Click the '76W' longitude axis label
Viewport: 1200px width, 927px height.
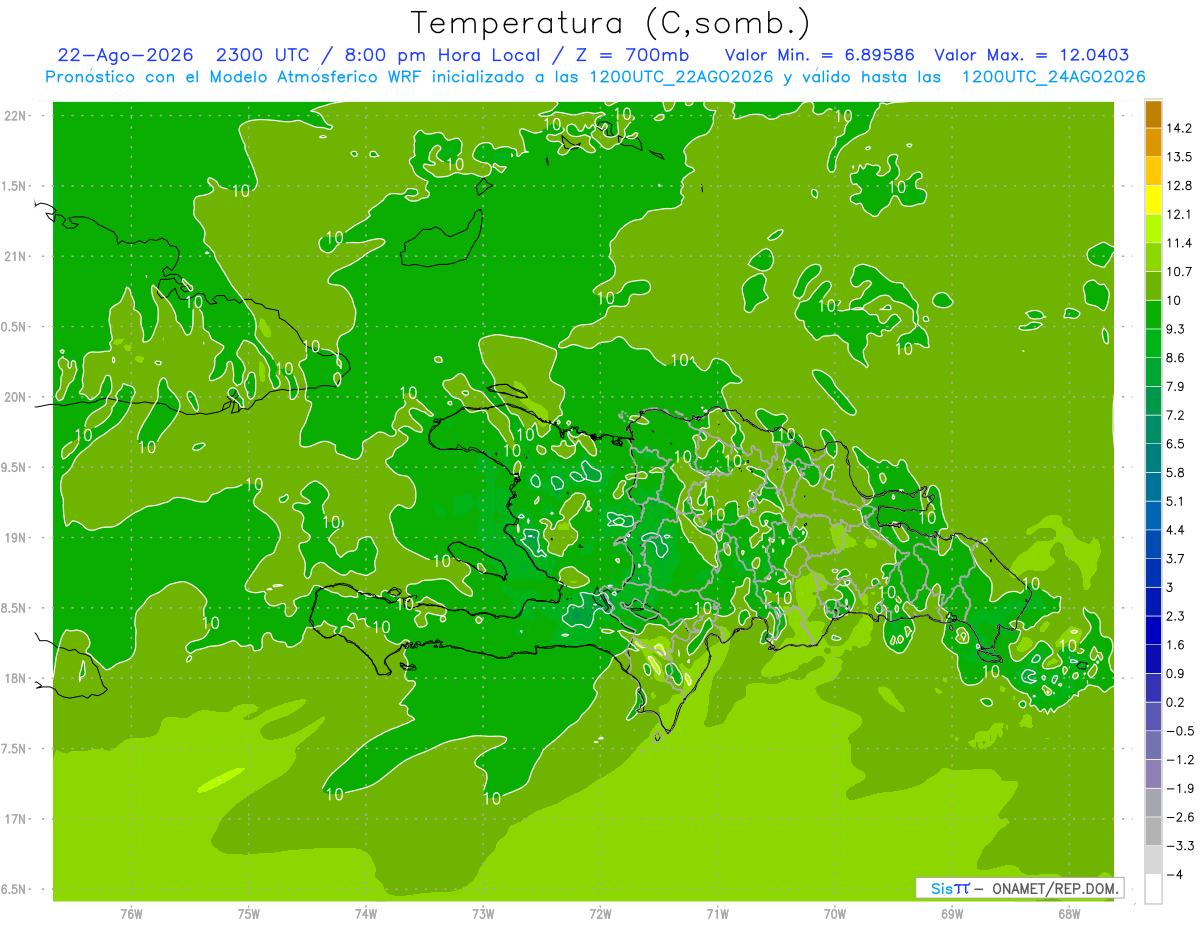click(131, 913)
